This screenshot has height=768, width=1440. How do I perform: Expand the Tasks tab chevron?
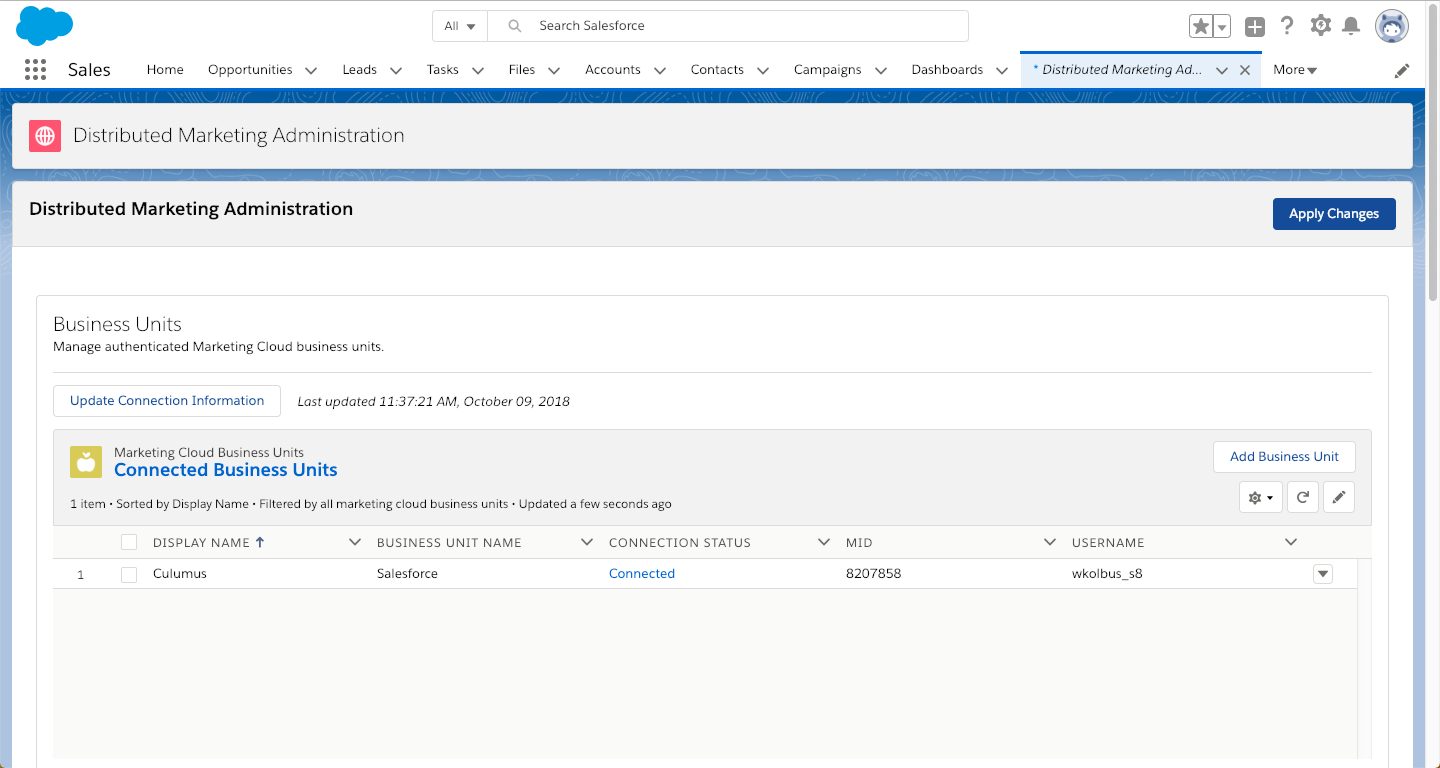[x=478, y=70]
